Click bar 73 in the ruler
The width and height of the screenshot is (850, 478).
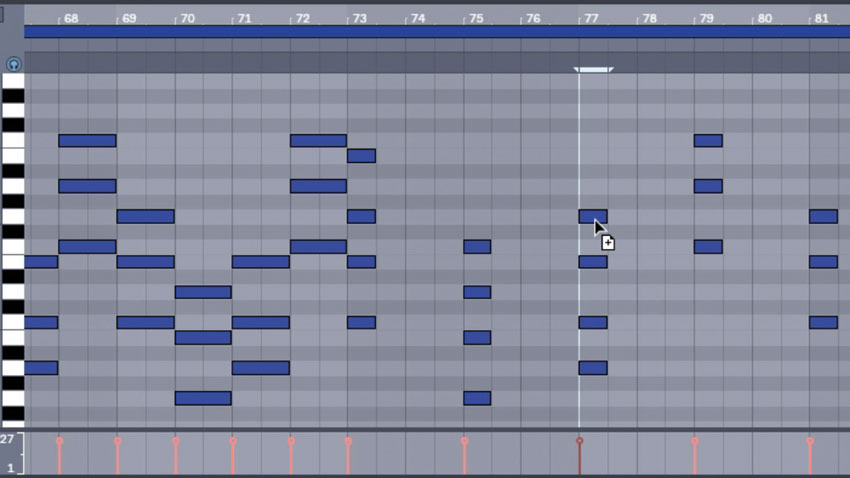coord(360,18)
